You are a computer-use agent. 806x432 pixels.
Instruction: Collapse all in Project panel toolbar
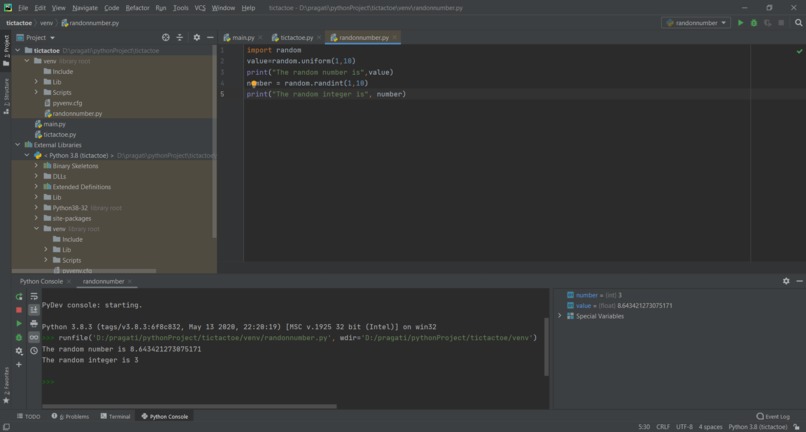coord(179,38)
